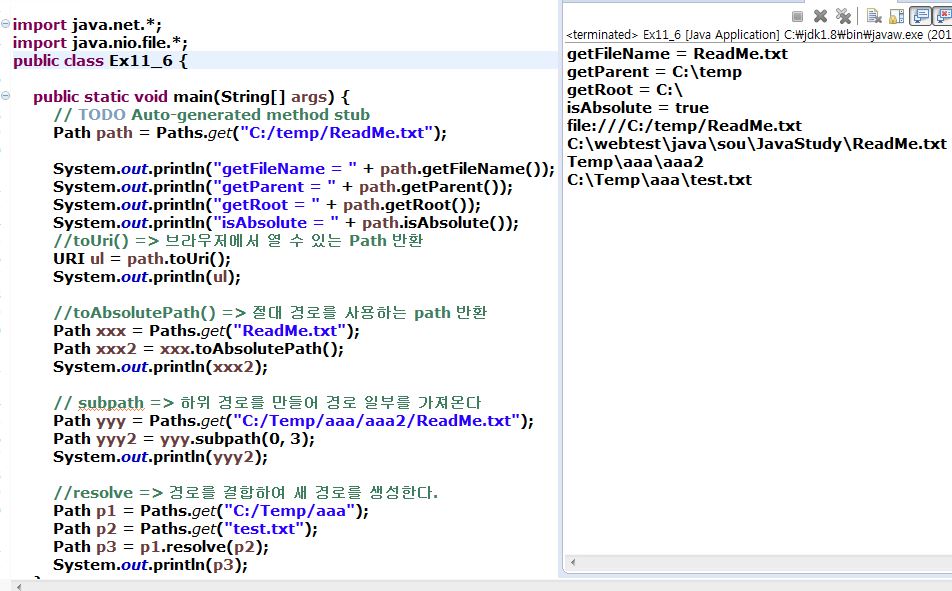Click the Clear Console icon
This screenshot has width=952, height=591.
[874, 16]
